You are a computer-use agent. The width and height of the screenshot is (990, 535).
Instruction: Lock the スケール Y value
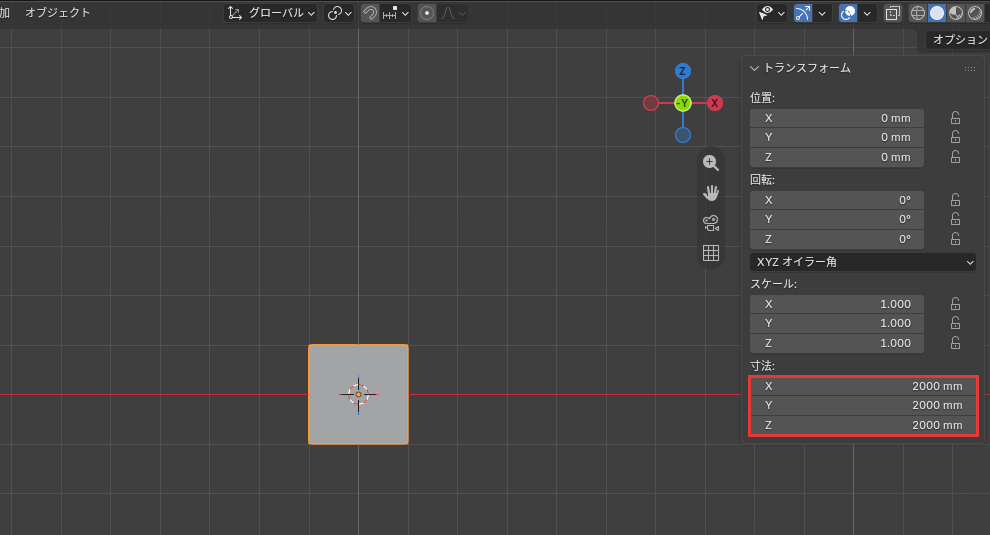coord(955,323)
